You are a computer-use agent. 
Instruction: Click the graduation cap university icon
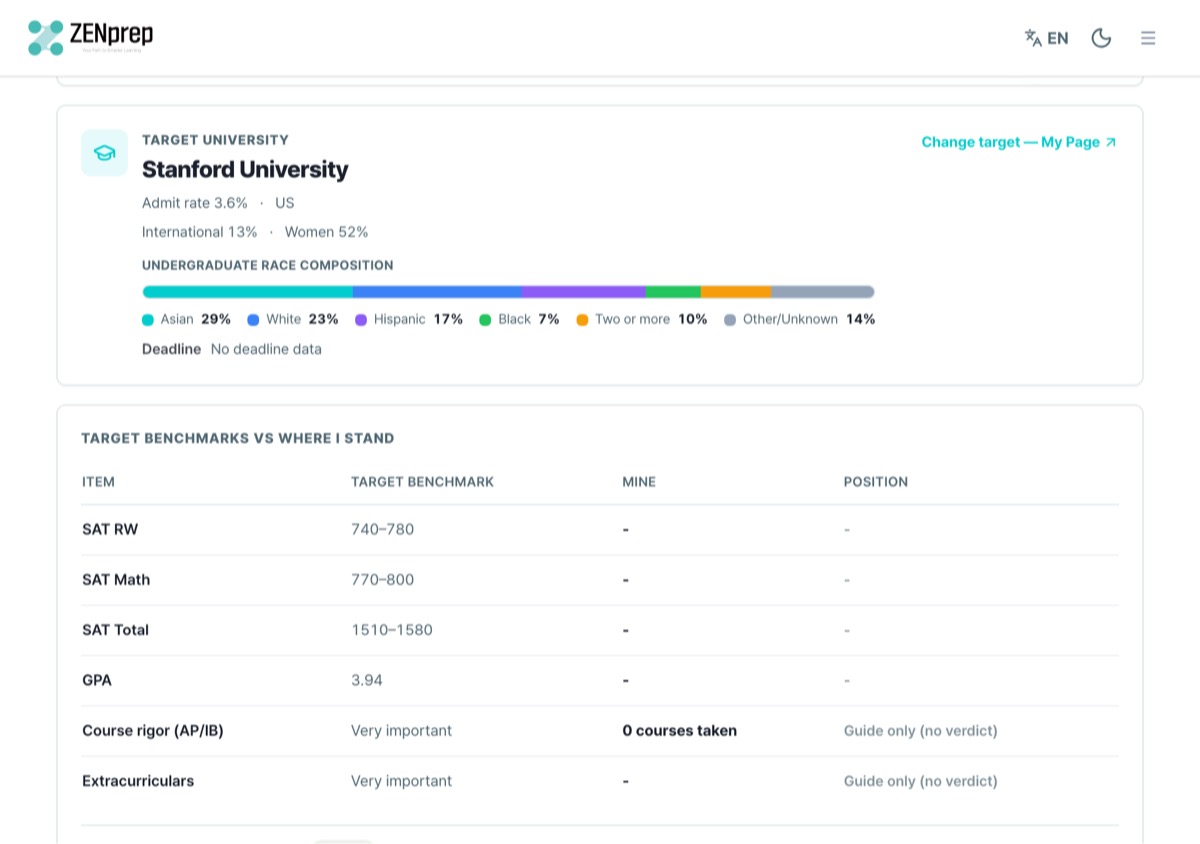104,153
